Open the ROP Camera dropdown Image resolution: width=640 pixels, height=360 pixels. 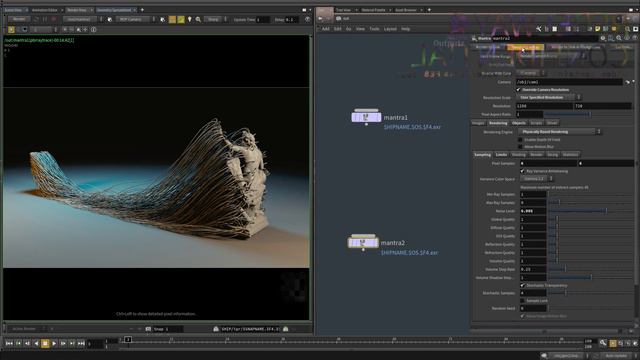(135, 19)
